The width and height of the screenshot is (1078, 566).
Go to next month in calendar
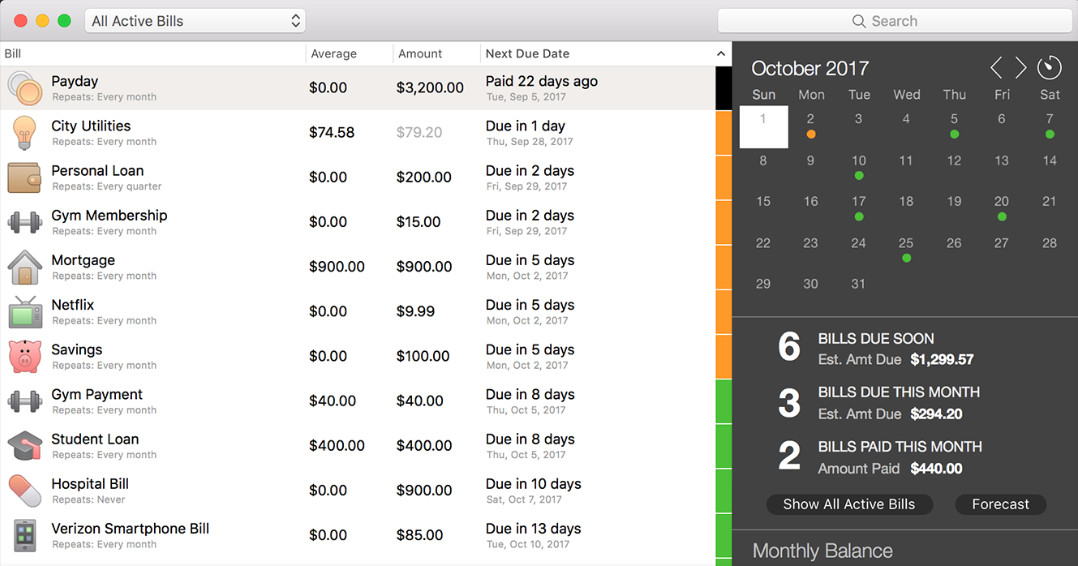coord(1021,67)
